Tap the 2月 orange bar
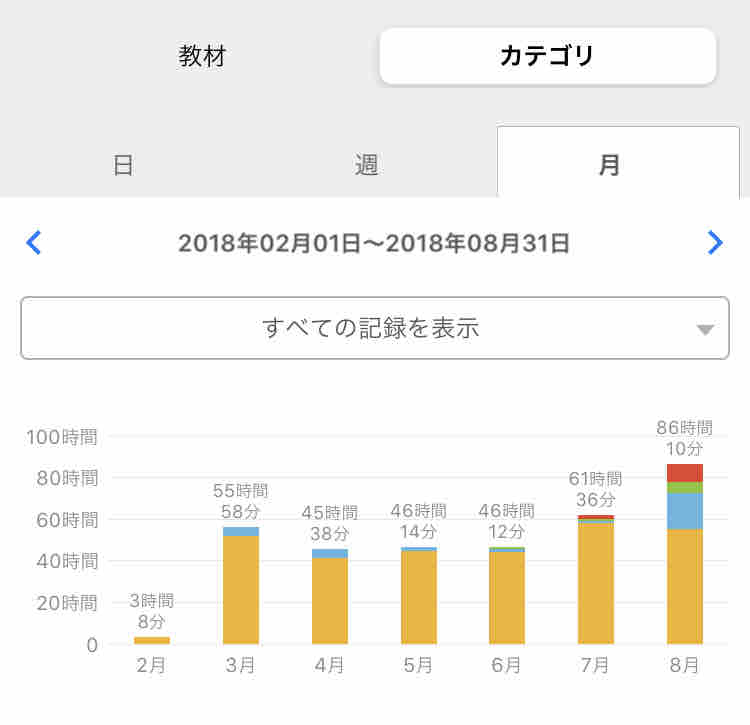The height and width of the screenshot is (725, 750). pyautogui.click(x=152, y=640)
